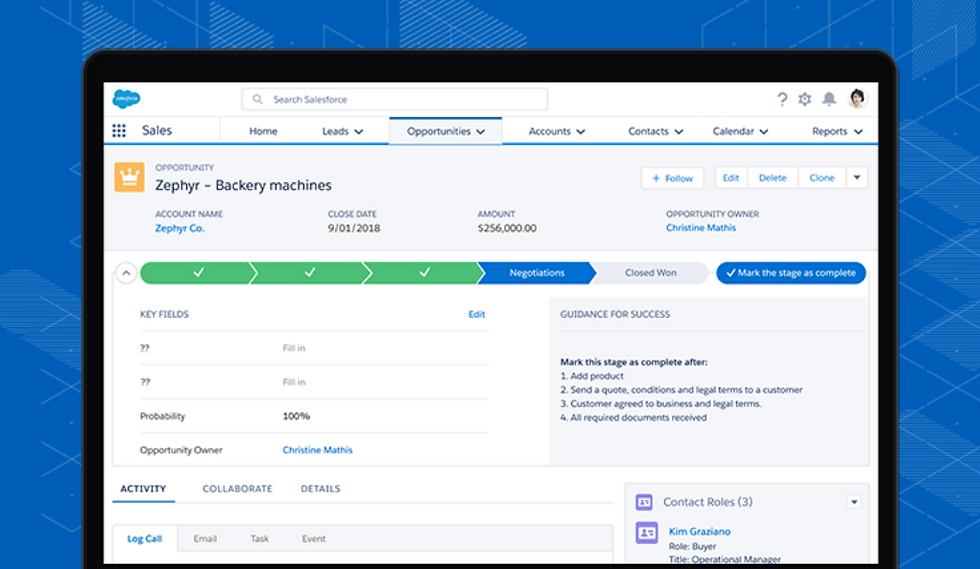
Task: Click the Follow button
Action: pos(672,178)
